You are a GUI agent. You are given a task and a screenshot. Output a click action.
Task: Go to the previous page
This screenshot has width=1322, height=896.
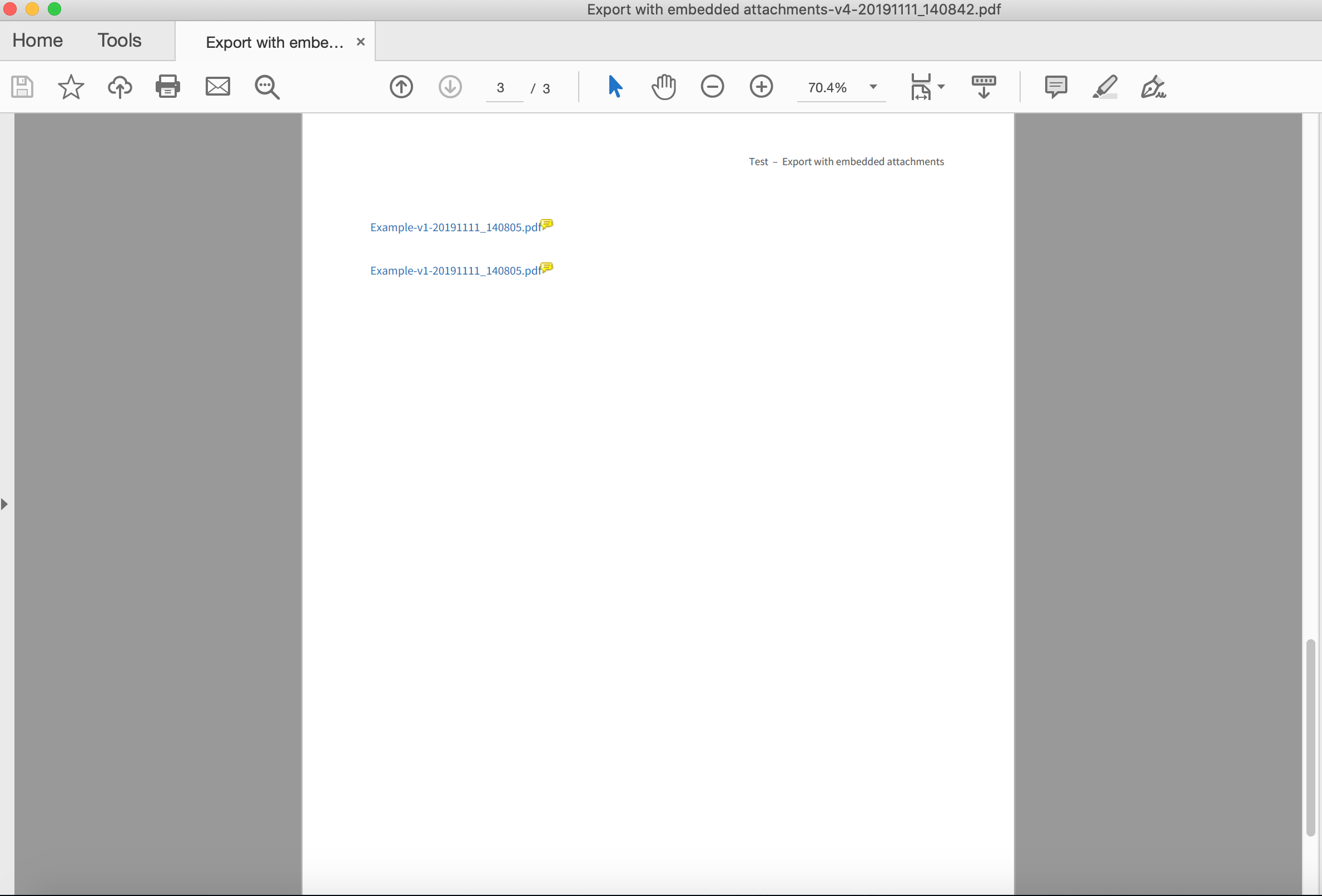click(401, 87)
